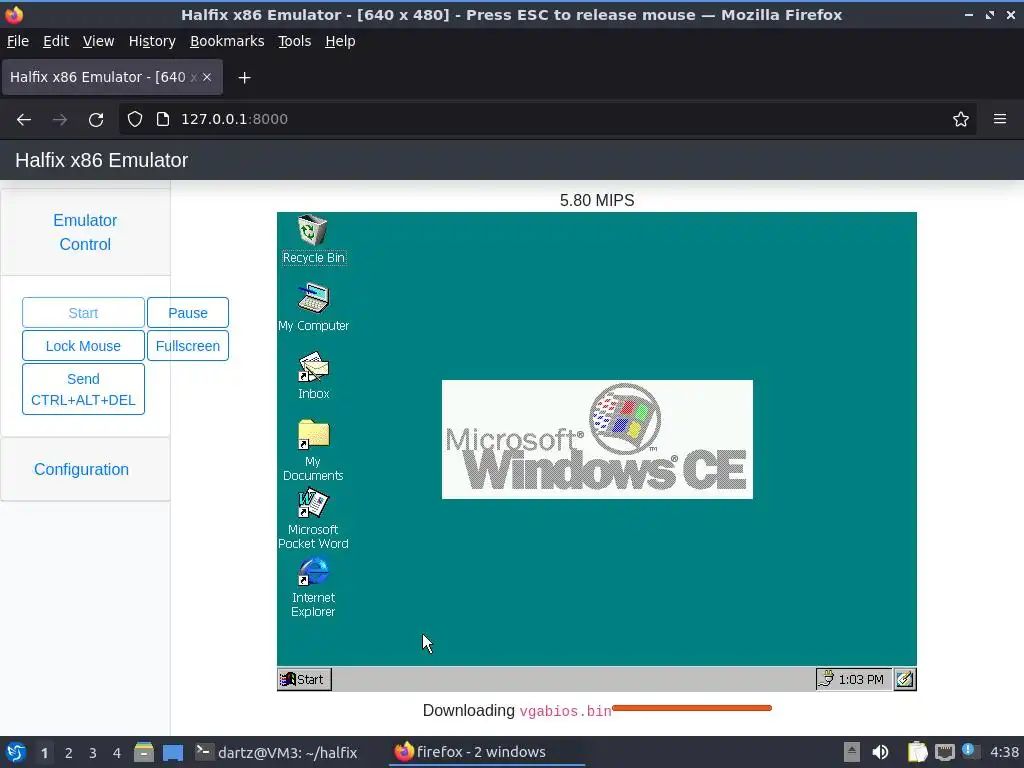The height and width of the screenshot is (768, 1024).
Task: Go back to the previous page
Action: coord(24,120)
